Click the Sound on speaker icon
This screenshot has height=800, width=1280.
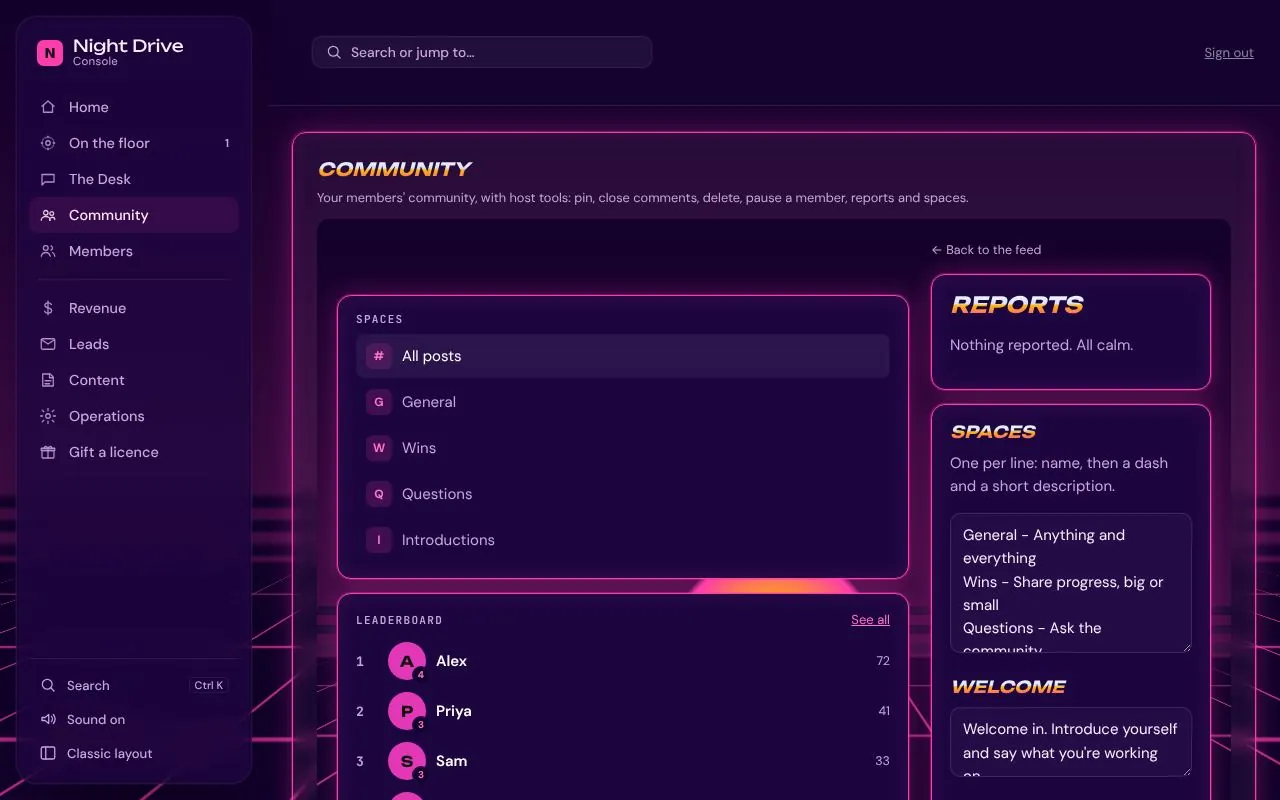pos(48,720)
